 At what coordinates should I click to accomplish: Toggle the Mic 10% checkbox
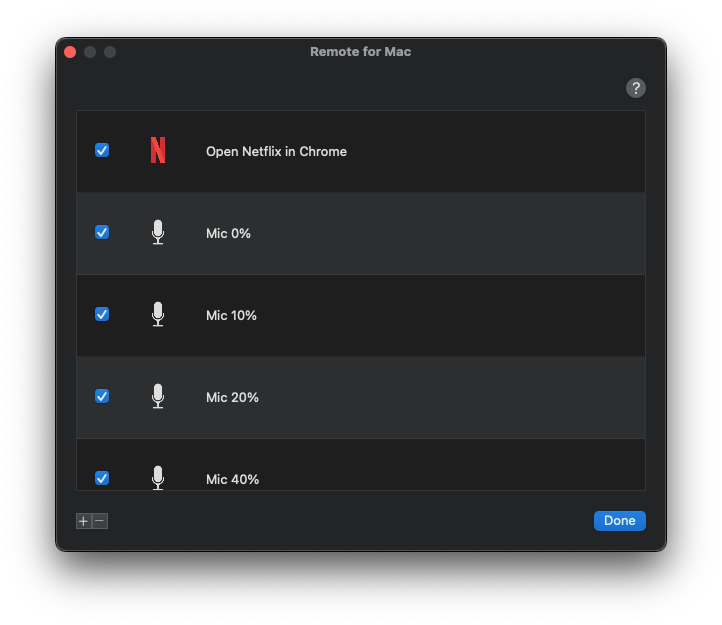point(102,314)
